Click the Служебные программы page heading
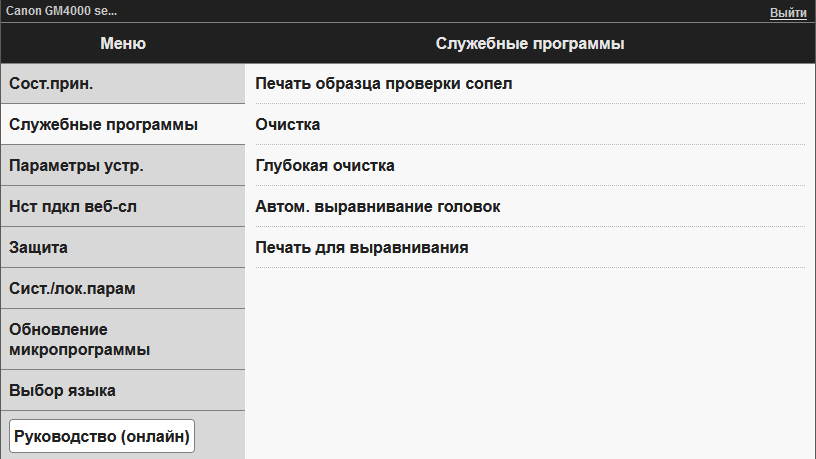Image resolution: width=816 pixels, height=459 pixels. [531, 44]
